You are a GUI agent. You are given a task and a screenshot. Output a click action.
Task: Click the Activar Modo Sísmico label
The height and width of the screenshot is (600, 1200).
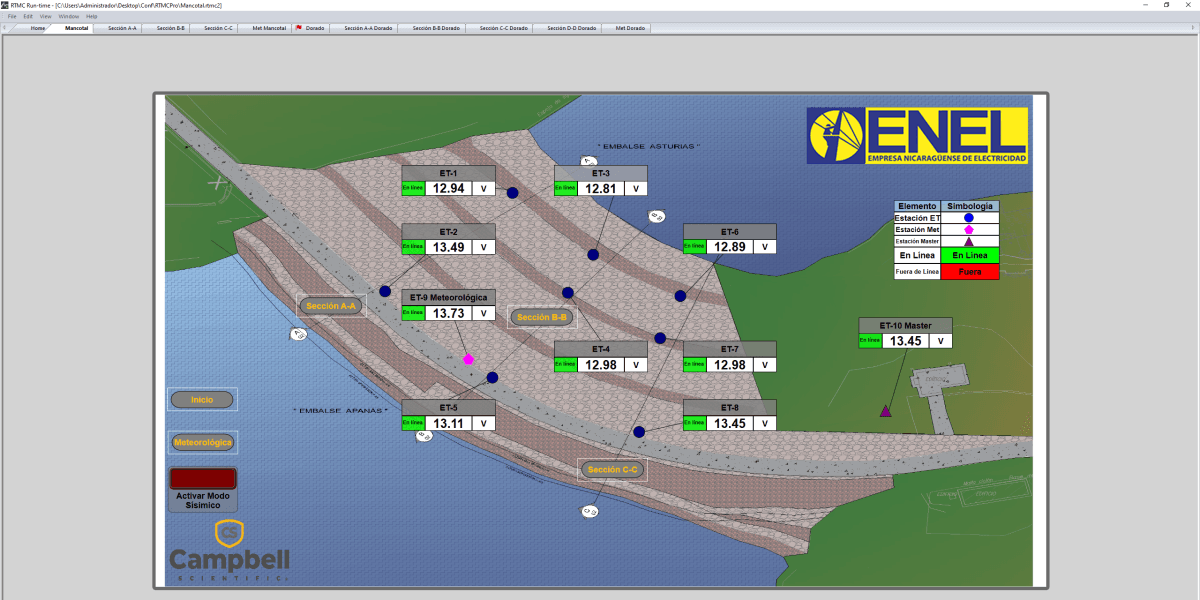pyautogui.click(x=203, y=501)
